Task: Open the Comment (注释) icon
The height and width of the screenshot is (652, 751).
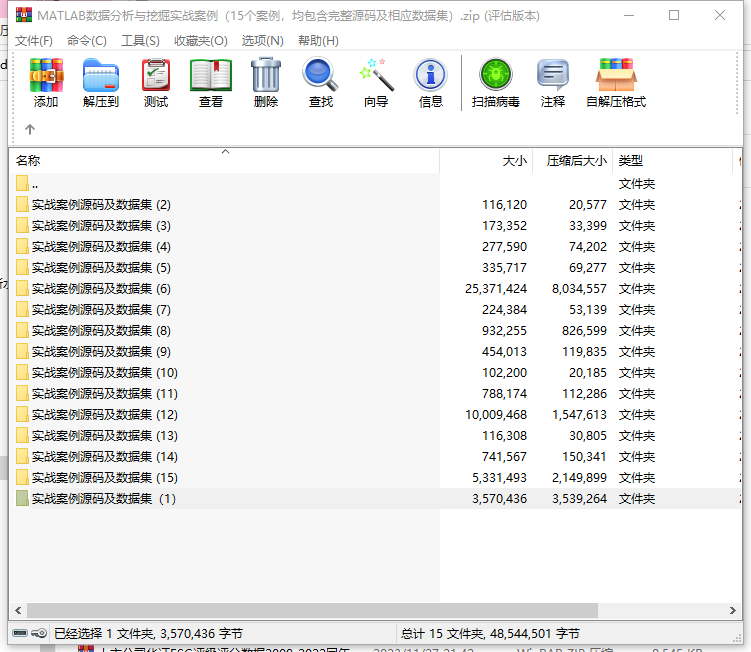Action: click(553, 75)
